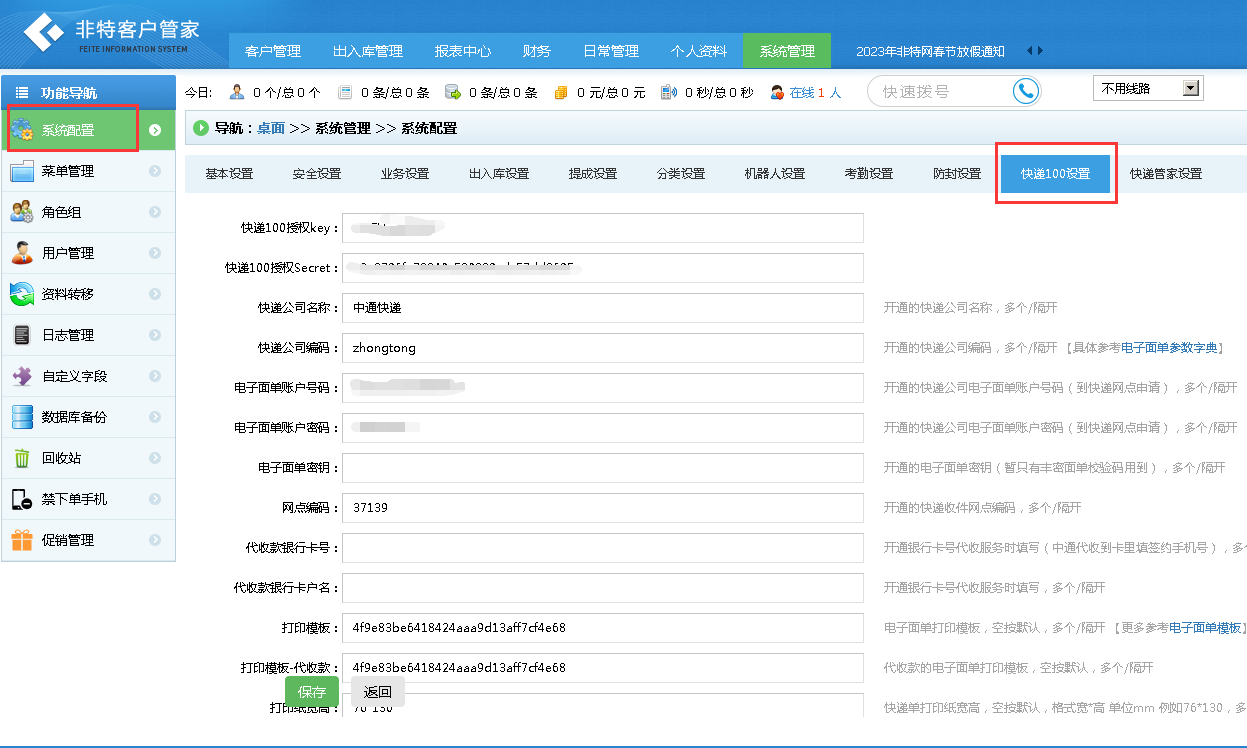This screenshot has width=1247, height=748.
Task: Open the 报表中心 top menu
Action: coord(462,51)
